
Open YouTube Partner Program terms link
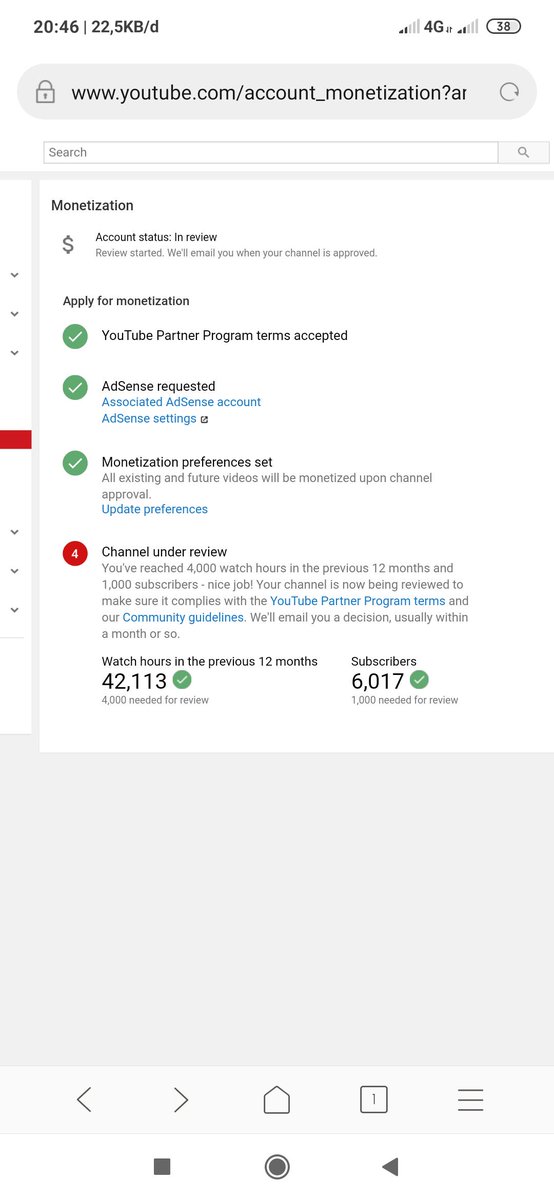358,601
